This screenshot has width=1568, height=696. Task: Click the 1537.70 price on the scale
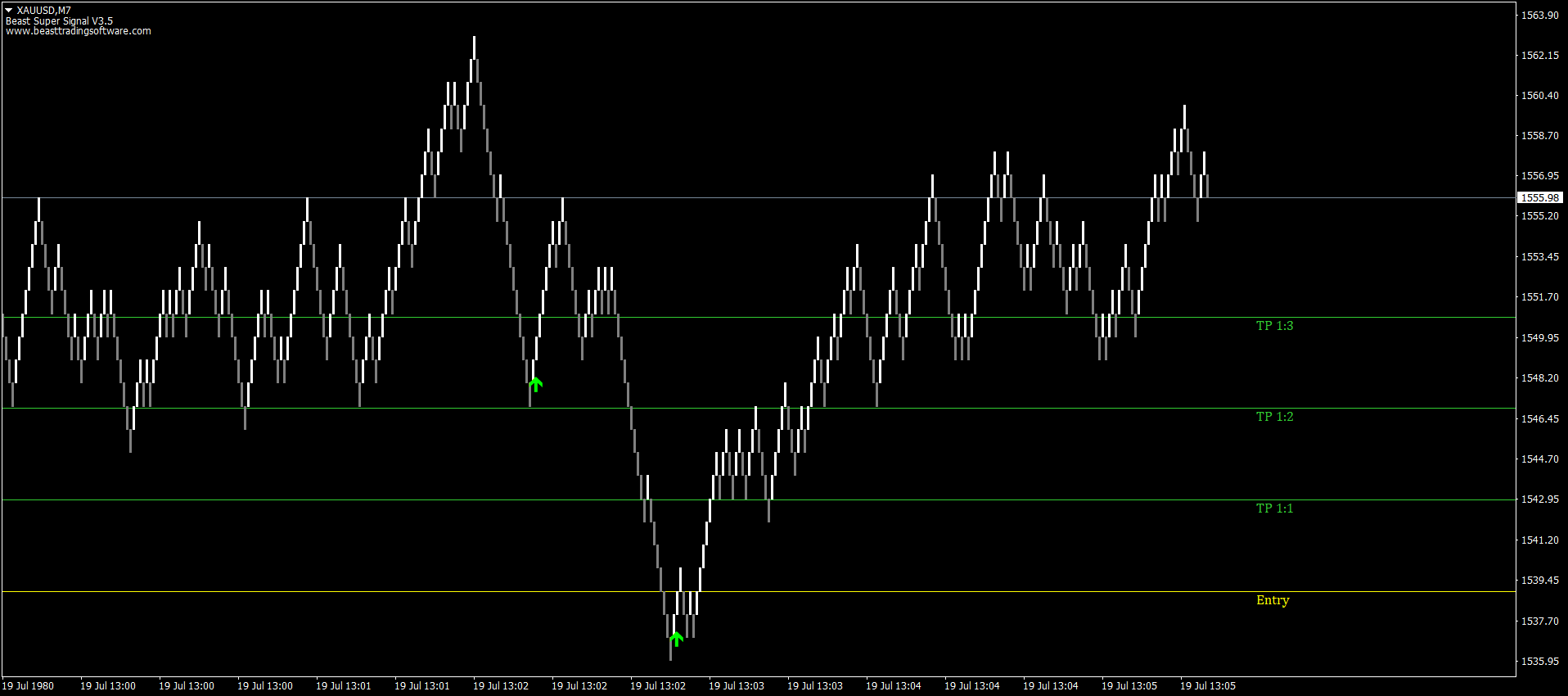pyautogui.click(x=1540, y=621)
